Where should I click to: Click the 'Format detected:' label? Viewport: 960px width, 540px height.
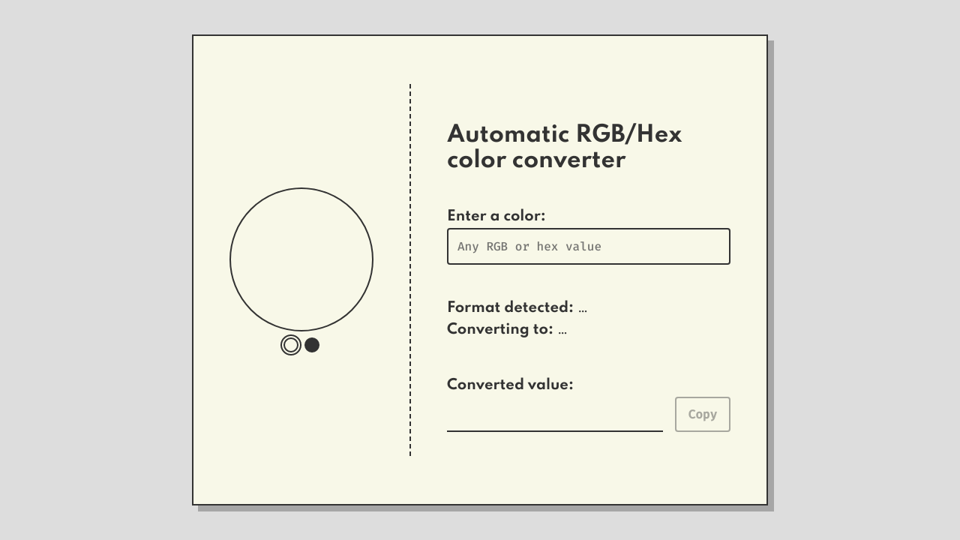510,307
